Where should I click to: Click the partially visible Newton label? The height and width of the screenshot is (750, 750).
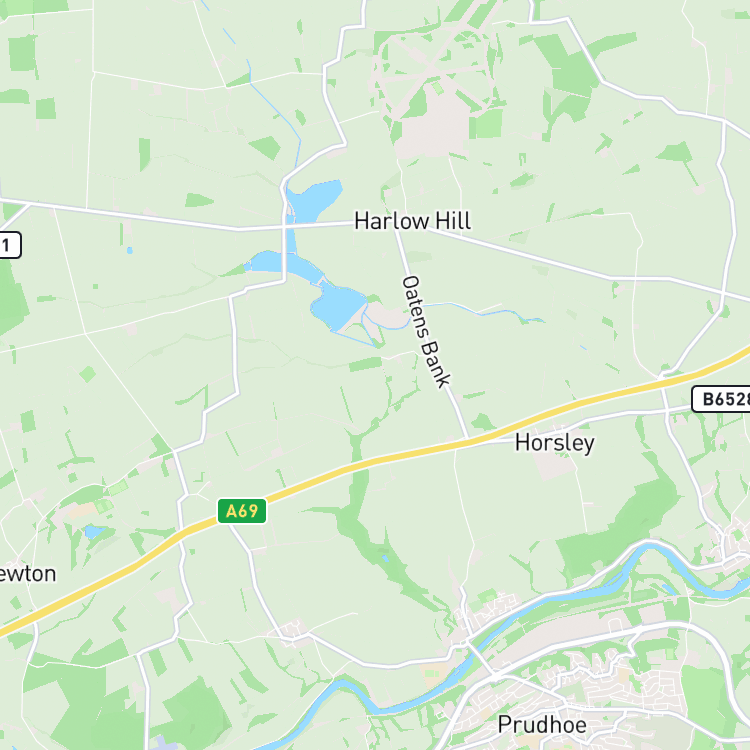click(28, 574)
